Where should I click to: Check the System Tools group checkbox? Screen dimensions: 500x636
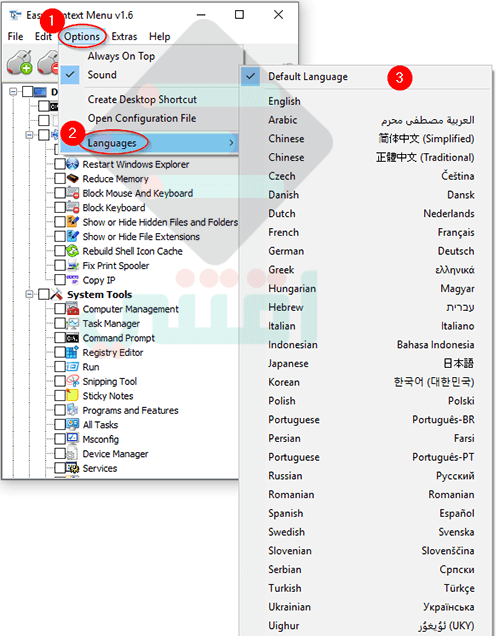coord(44,294)
